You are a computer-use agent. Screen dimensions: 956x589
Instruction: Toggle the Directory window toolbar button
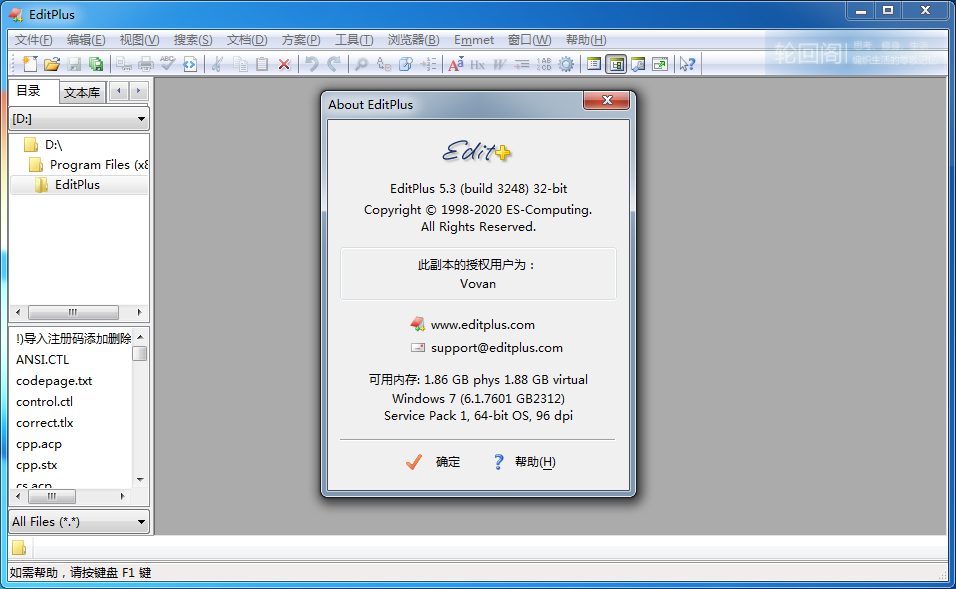(x=616, y=64)
